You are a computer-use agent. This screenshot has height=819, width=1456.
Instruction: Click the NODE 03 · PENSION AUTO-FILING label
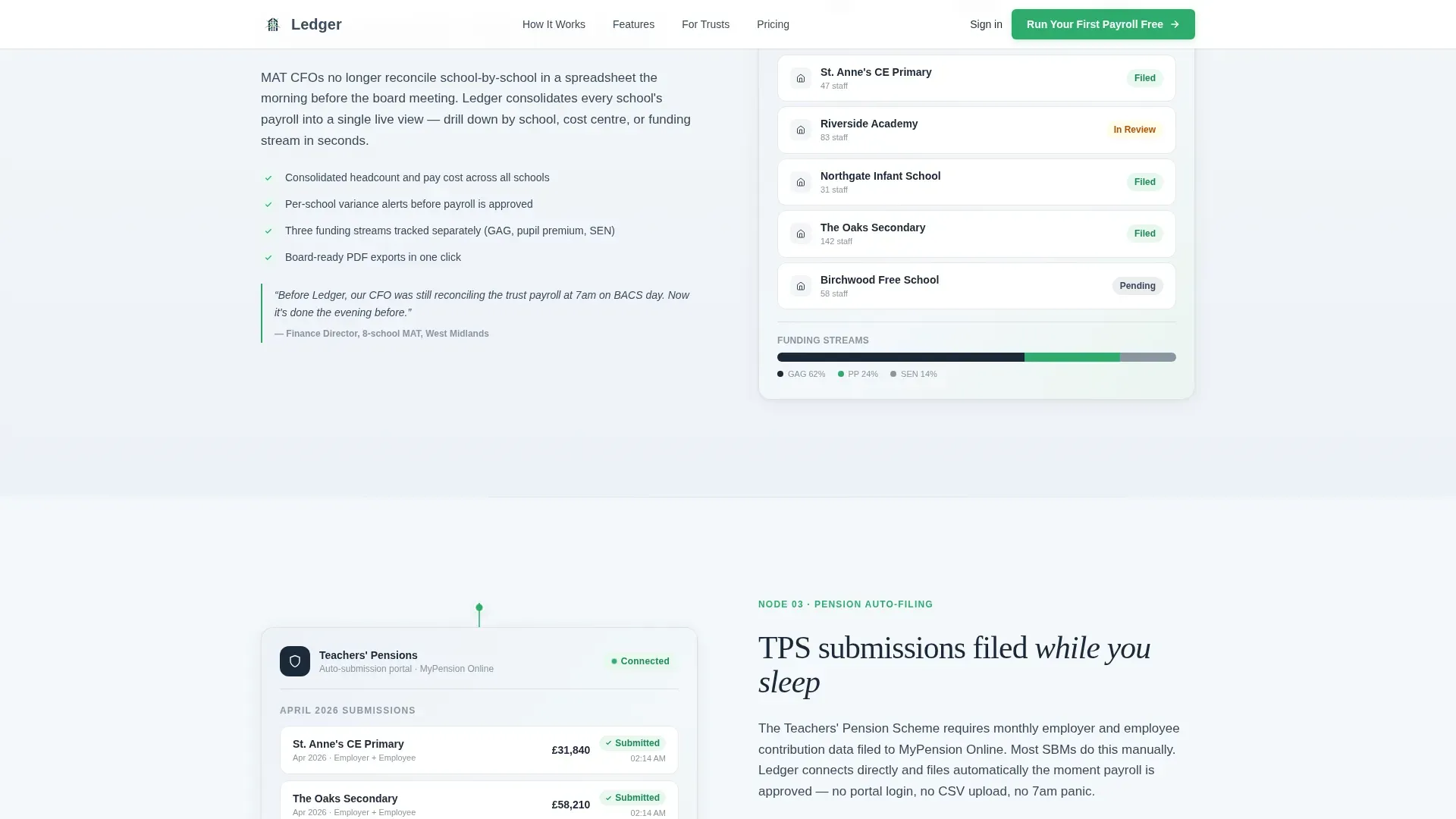[x=846, y=604]
